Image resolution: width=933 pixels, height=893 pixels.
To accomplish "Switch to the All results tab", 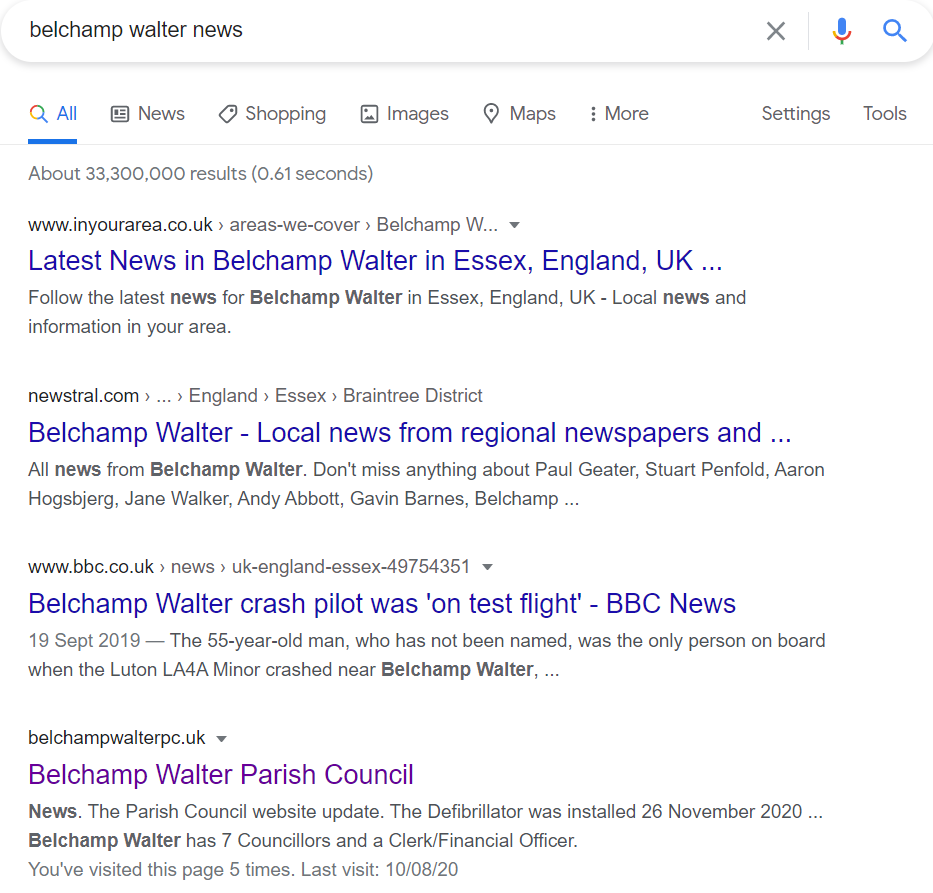I will pyautogui.click(x=52, y=114).
